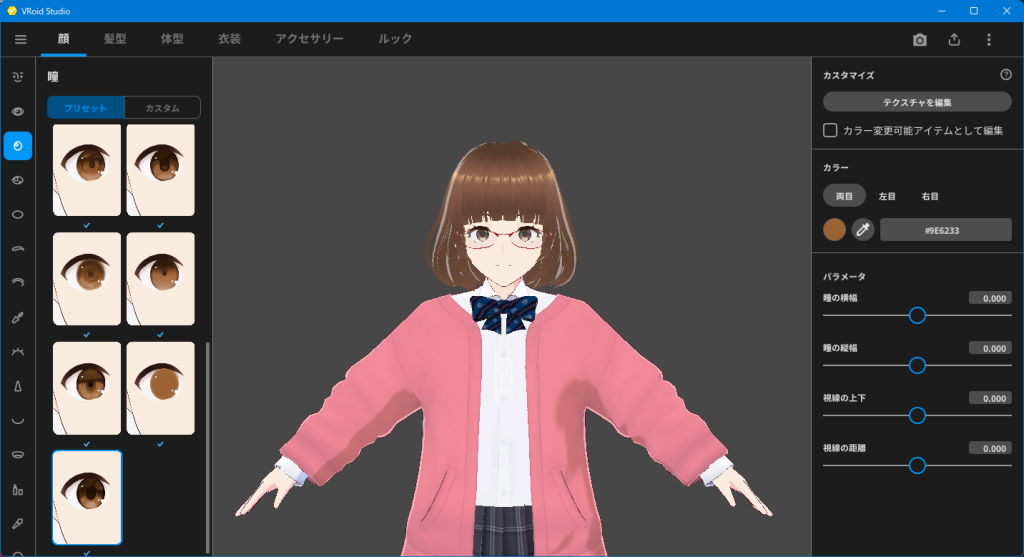1024x557 pixels.
Task: Select the mouth curve icon
Action: click(x=18, y=421)
